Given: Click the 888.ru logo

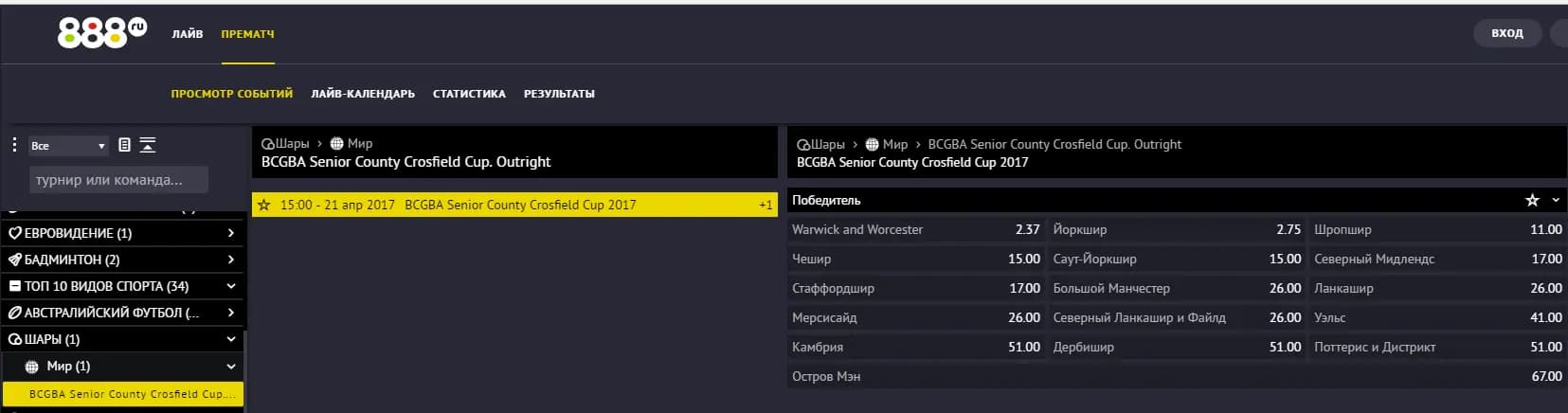Looking at the screenshot, I should pos(102,33).
